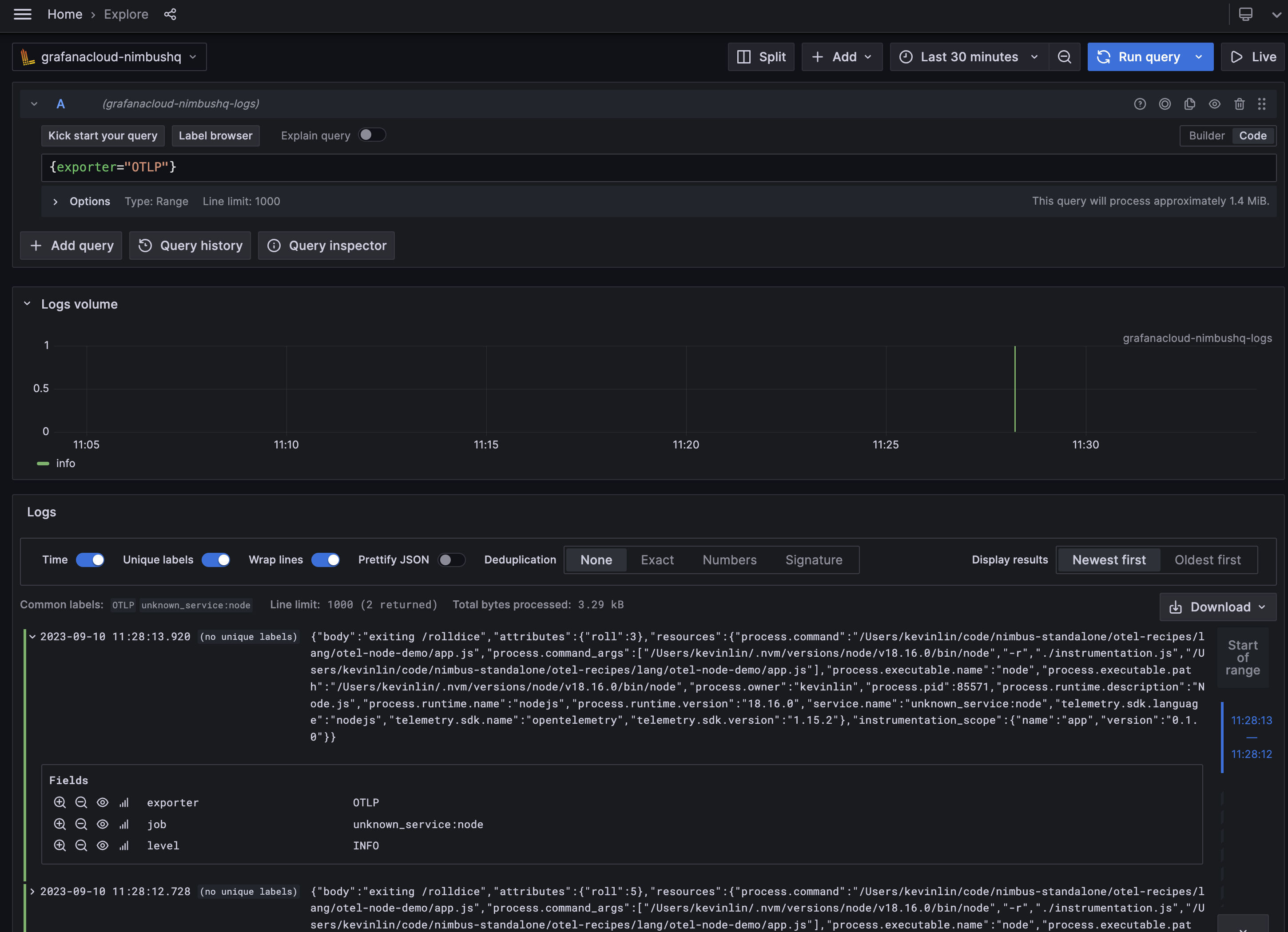Open the main navigation hamburger menu
This screenshot has width=1288, height=932.
click(x=23, y=14)
